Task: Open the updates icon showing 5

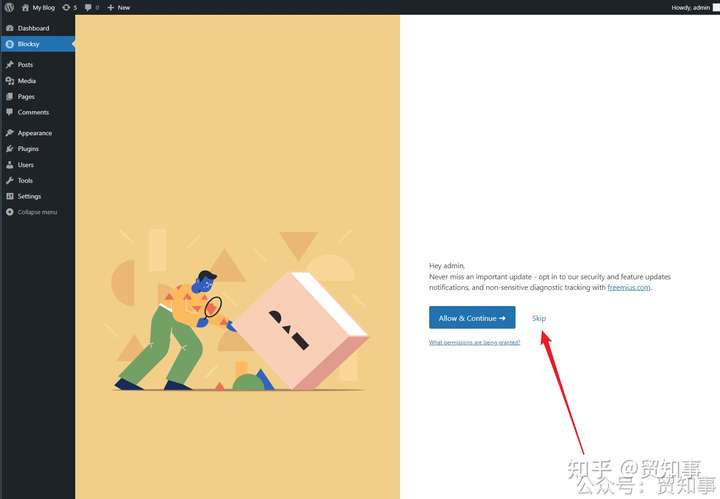Action: click(69, 7)
